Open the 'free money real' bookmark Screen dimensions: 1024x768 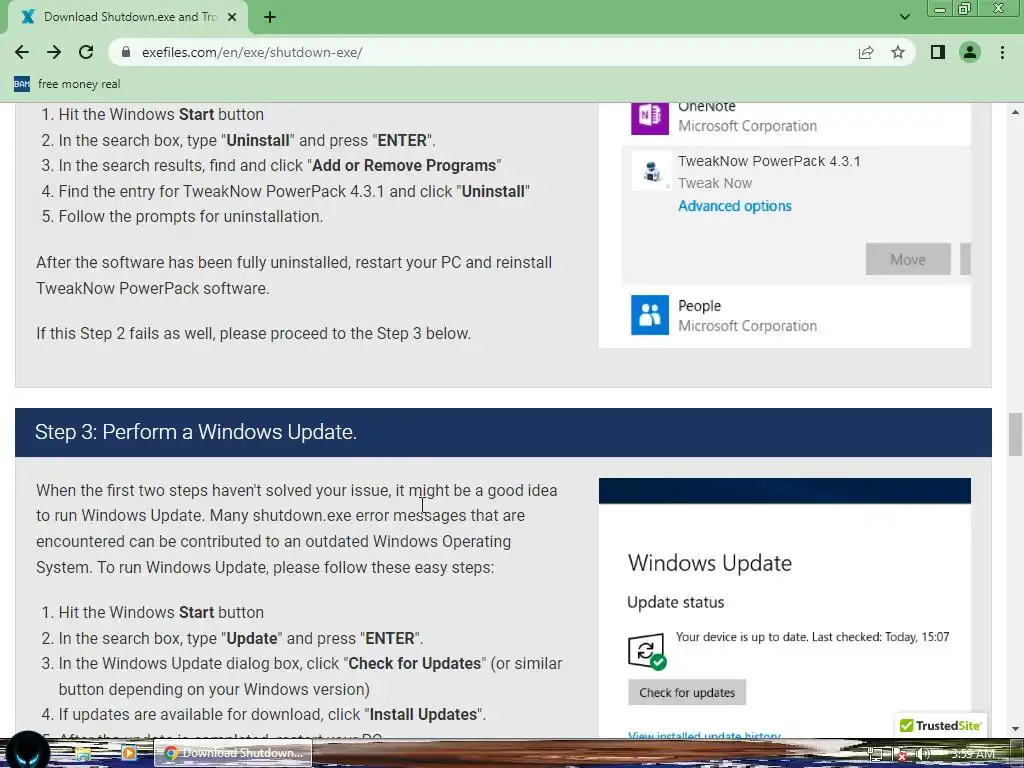tap(67, 84)
